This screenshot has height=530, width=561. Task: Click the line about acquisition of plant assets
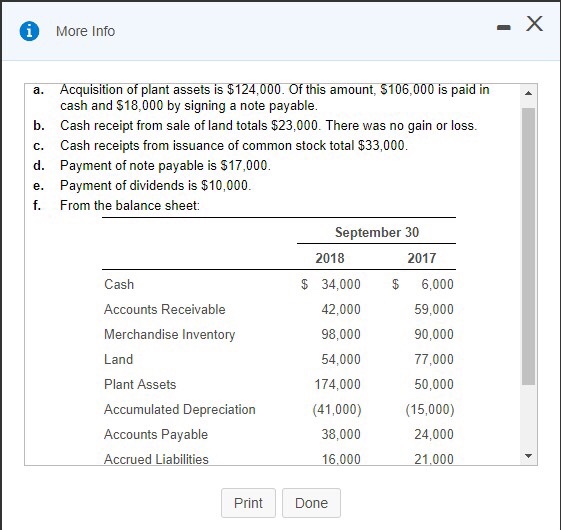pyautogui.click(x=274, y=97)
